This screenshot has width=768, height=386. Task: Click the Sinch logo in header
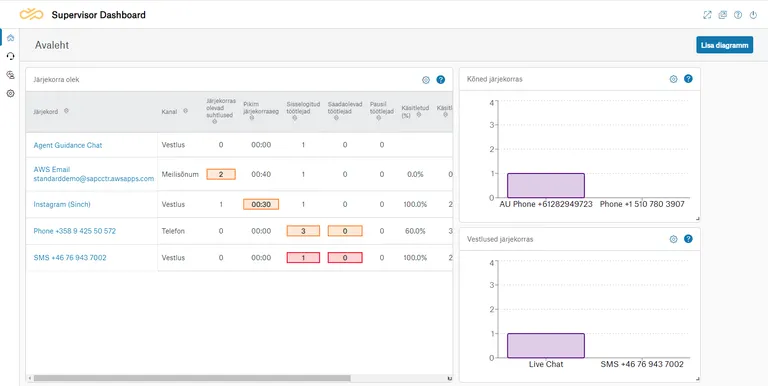(x=31, y=15)
